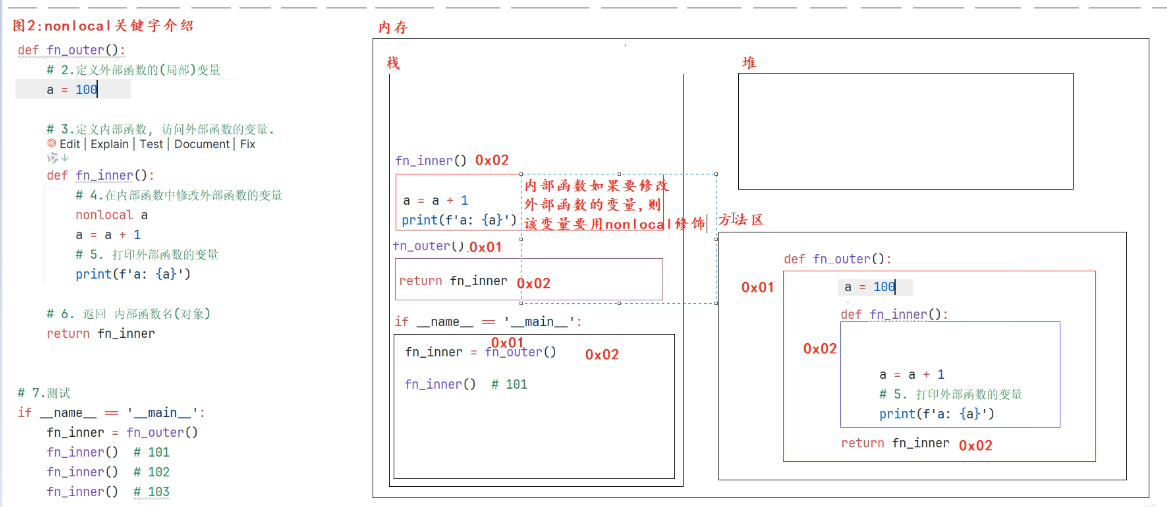Click the 'return fn_inner' stack frame box

click(x=528, y=279)
